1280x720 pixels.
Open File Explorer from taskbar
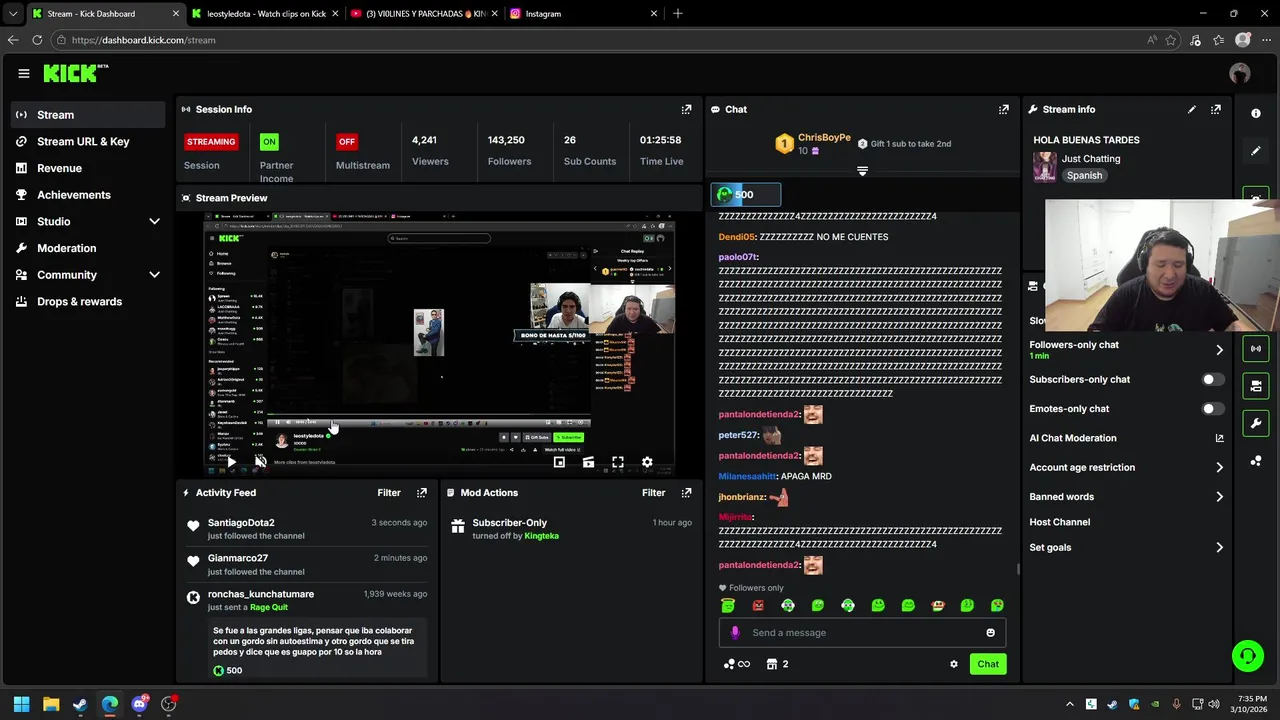tap(51, 704)
